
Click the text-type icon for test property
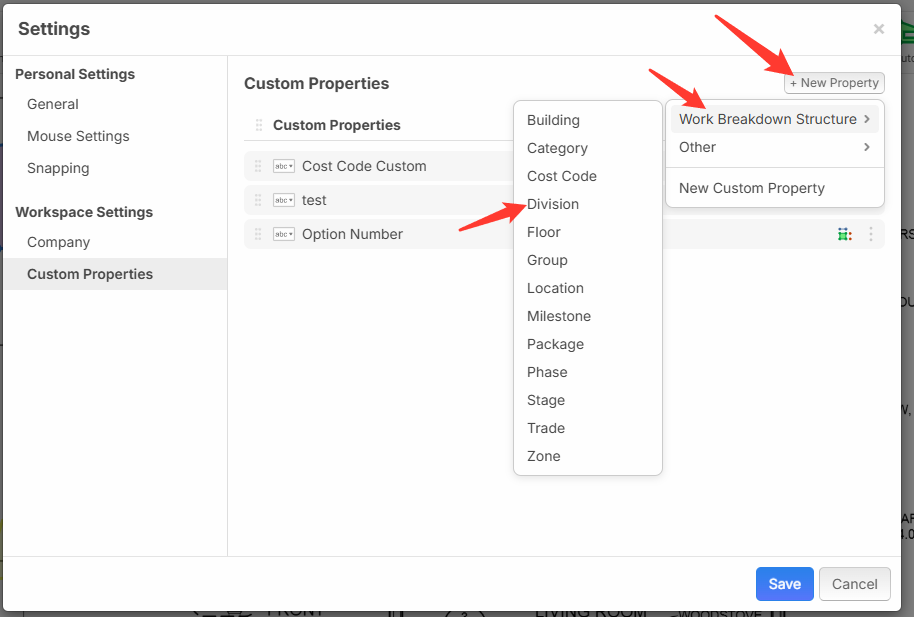point(284,200)
